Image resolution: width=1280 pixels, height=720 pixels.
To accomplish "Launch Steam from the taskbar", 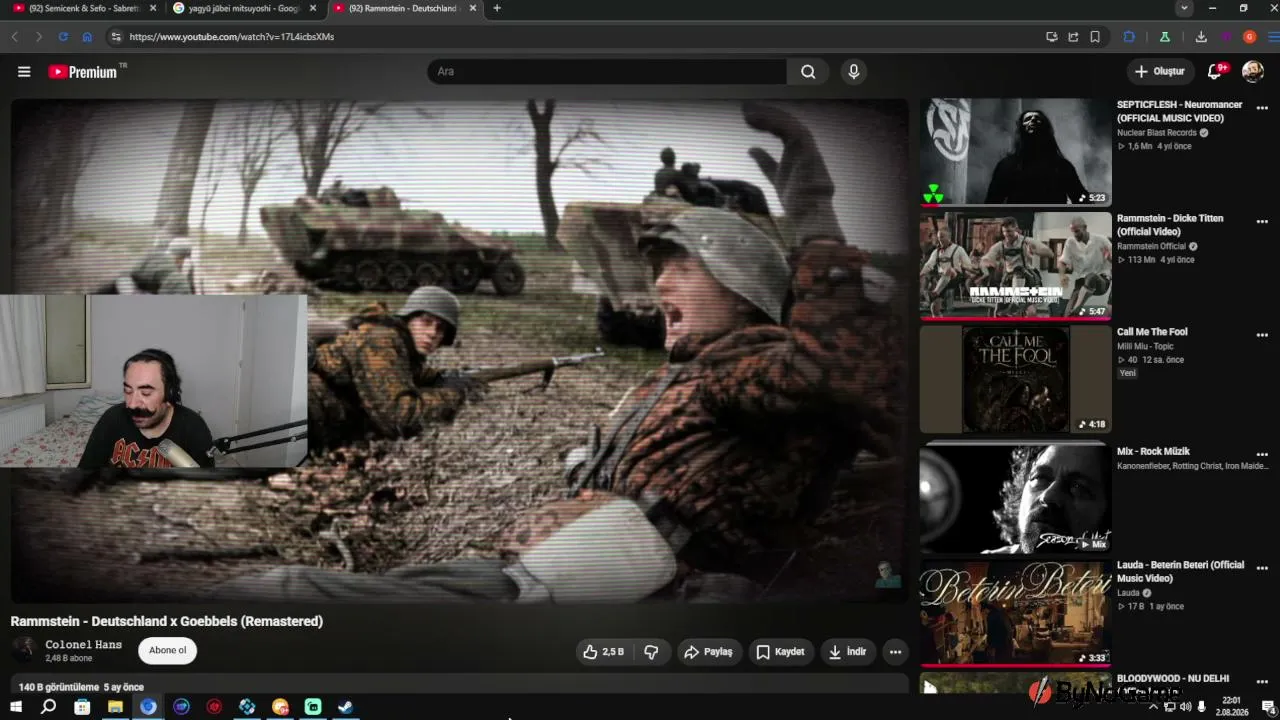I will tap(345, 707).
